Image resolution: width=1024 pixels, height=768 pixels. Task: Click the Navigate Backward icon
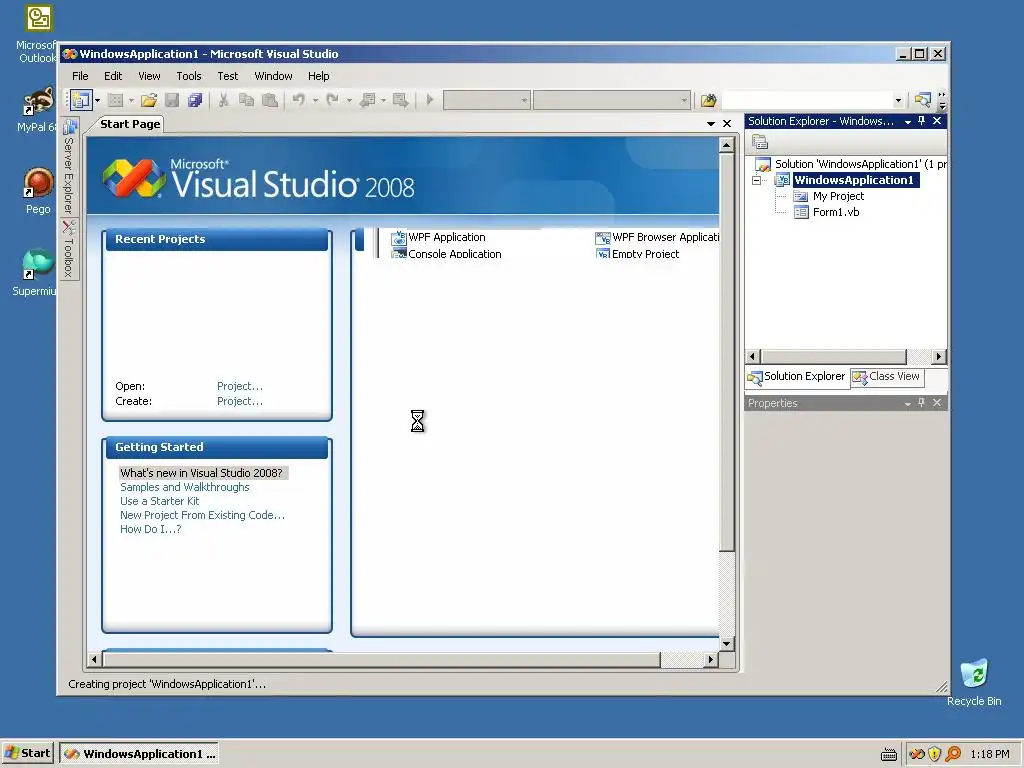click(x=368, y=100)
